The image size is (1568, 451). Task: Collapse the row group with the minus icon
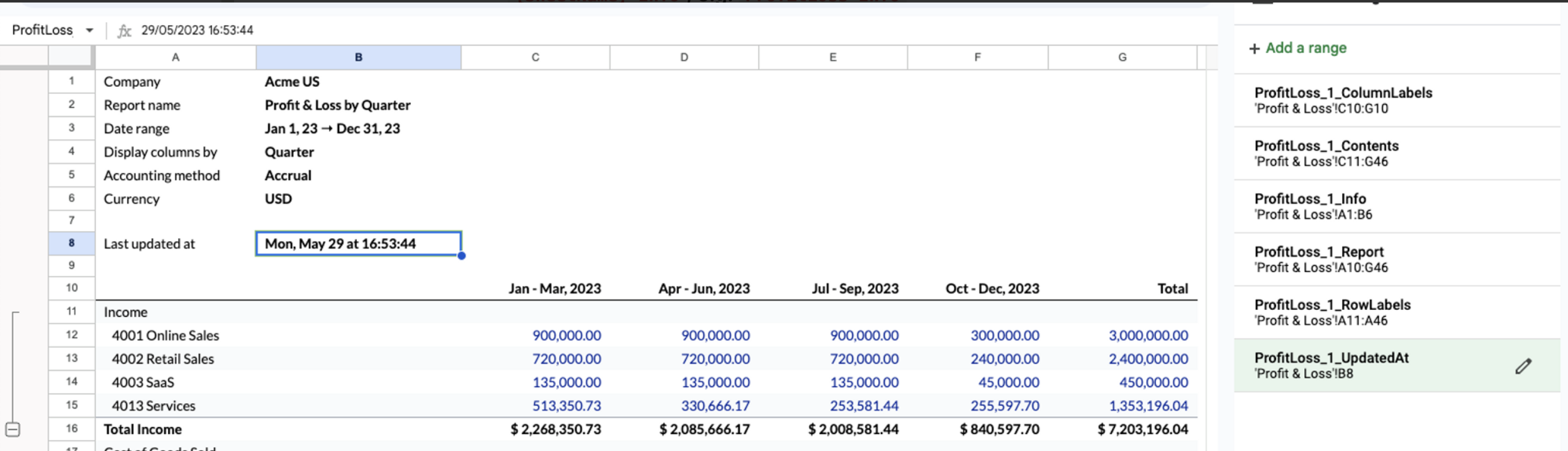pos(13,430)
